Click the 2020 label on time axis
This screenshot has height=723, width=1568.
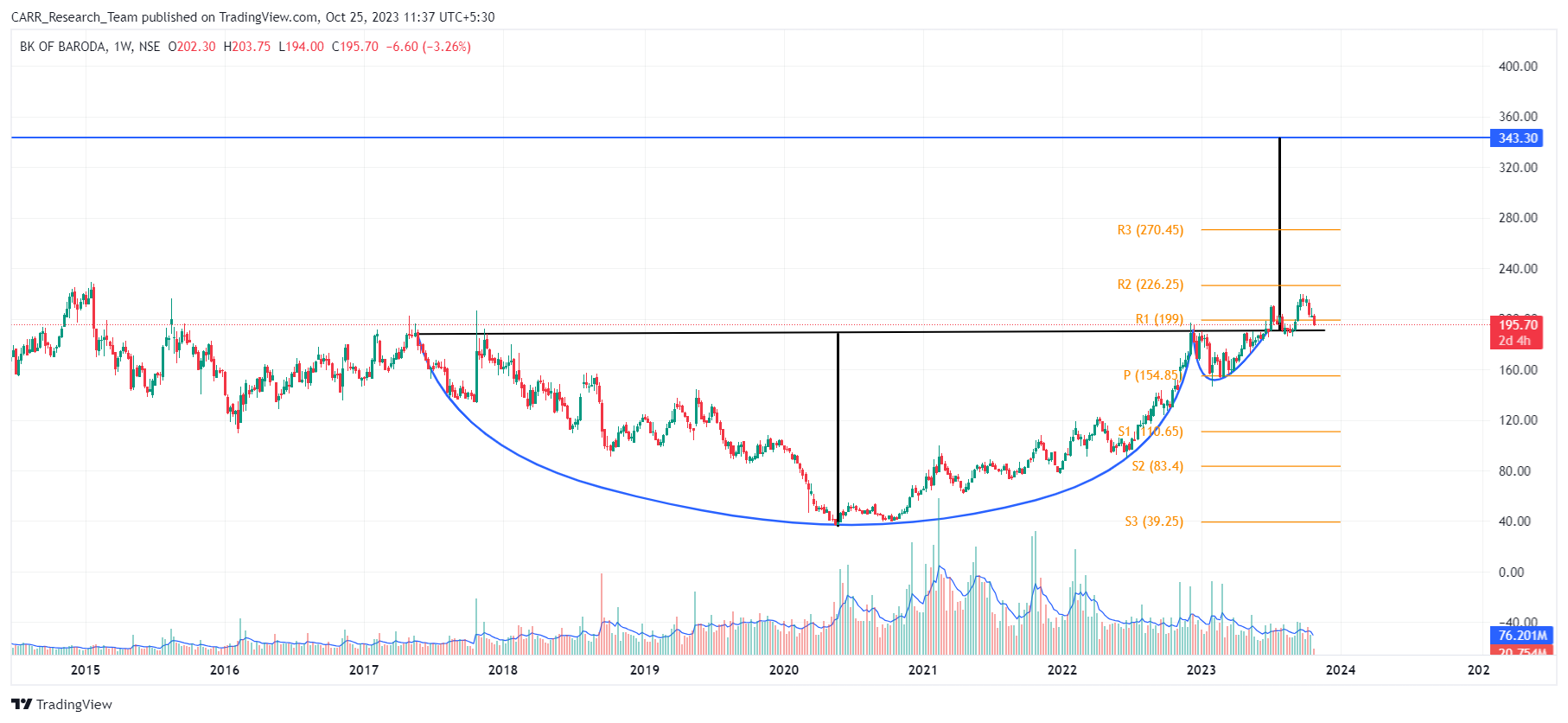coord(784,670)
